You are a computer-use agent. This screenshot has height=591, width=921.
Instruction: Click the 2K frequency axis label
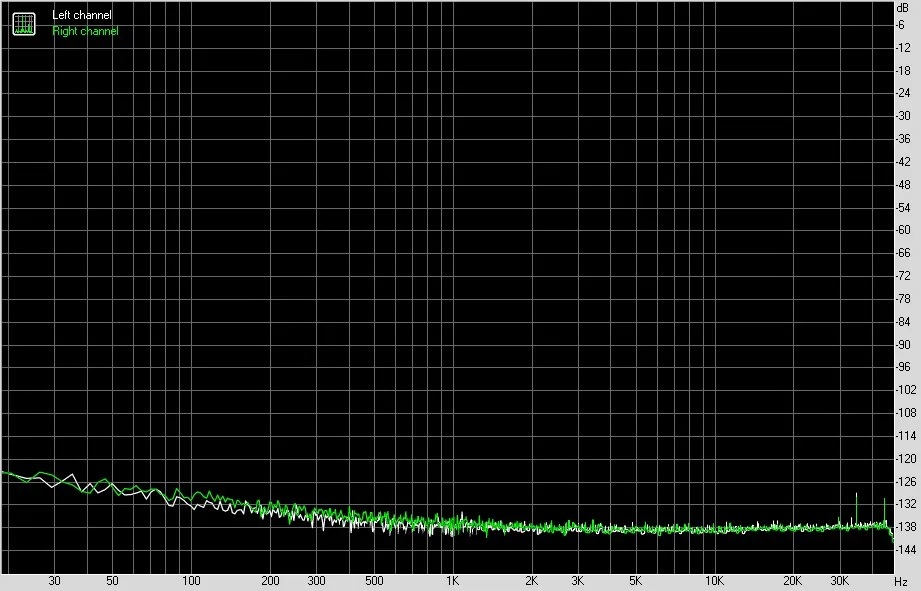click(531, 581)
